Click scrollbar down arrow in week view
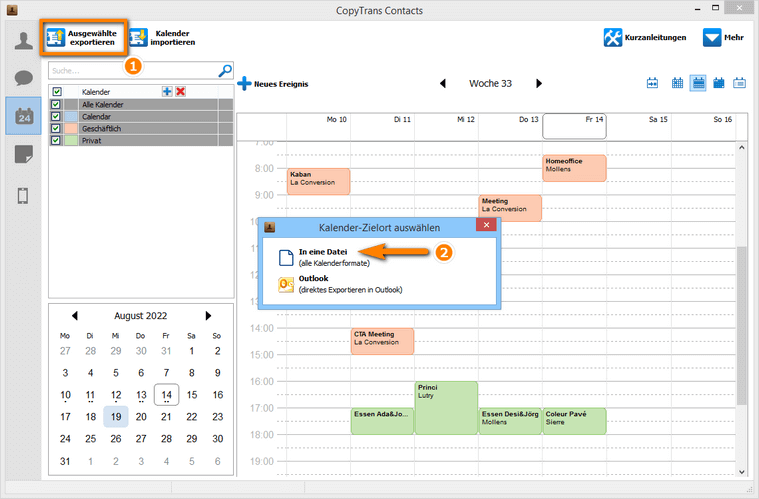Screen dimensions: 759x499 742,471
